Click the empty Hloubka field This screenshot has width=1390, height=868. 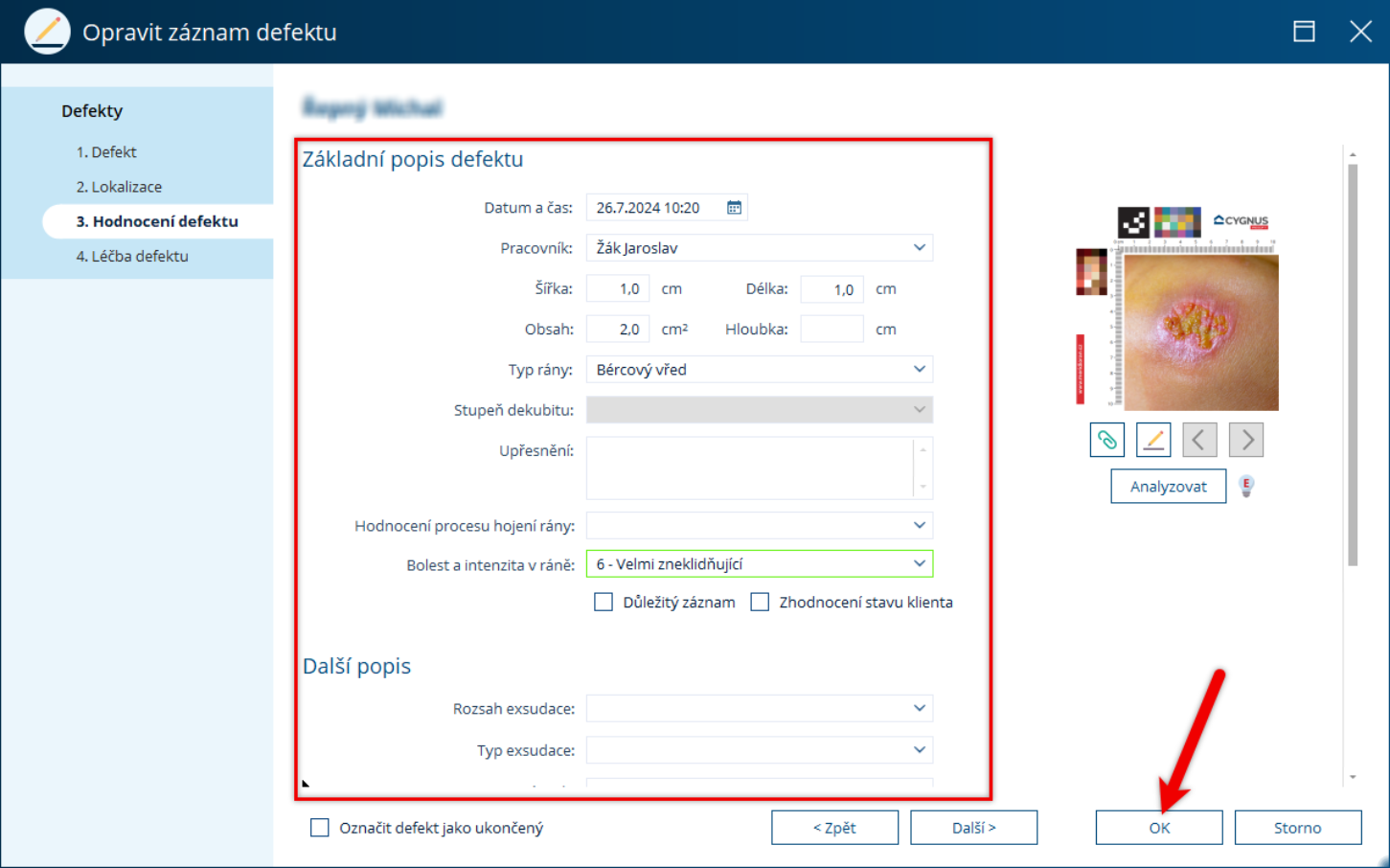[x=832, y=330]
